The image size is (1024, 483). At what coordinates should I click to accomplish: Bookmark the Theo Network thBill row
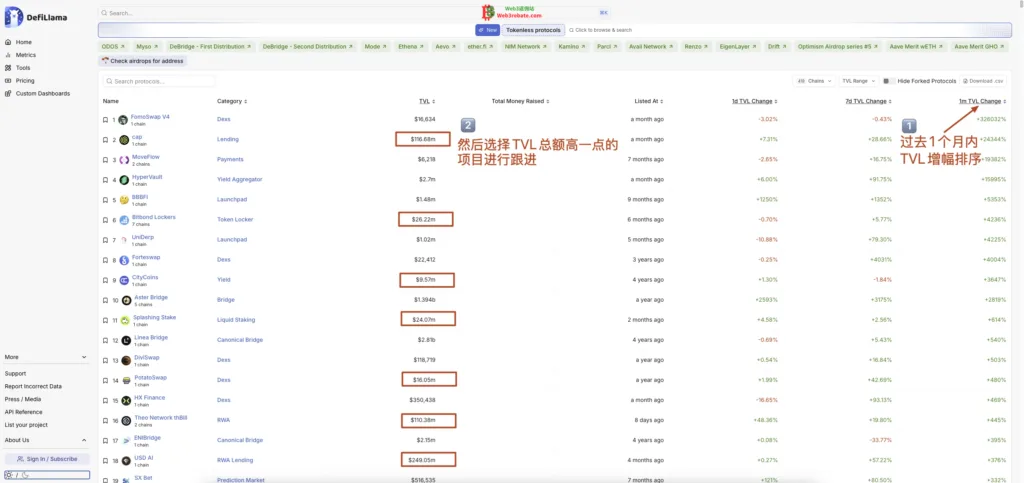tap(105, 420)
